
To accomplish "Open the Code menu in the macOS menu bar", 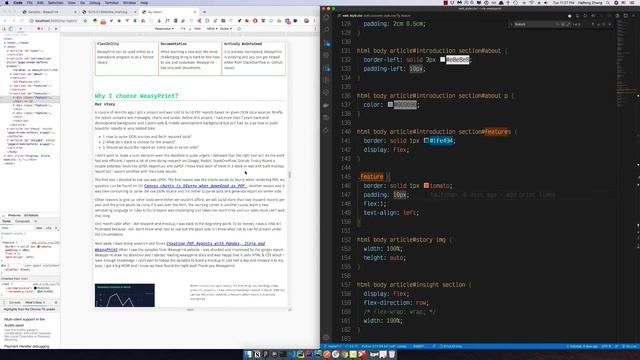I will click(x=18, y=2).
